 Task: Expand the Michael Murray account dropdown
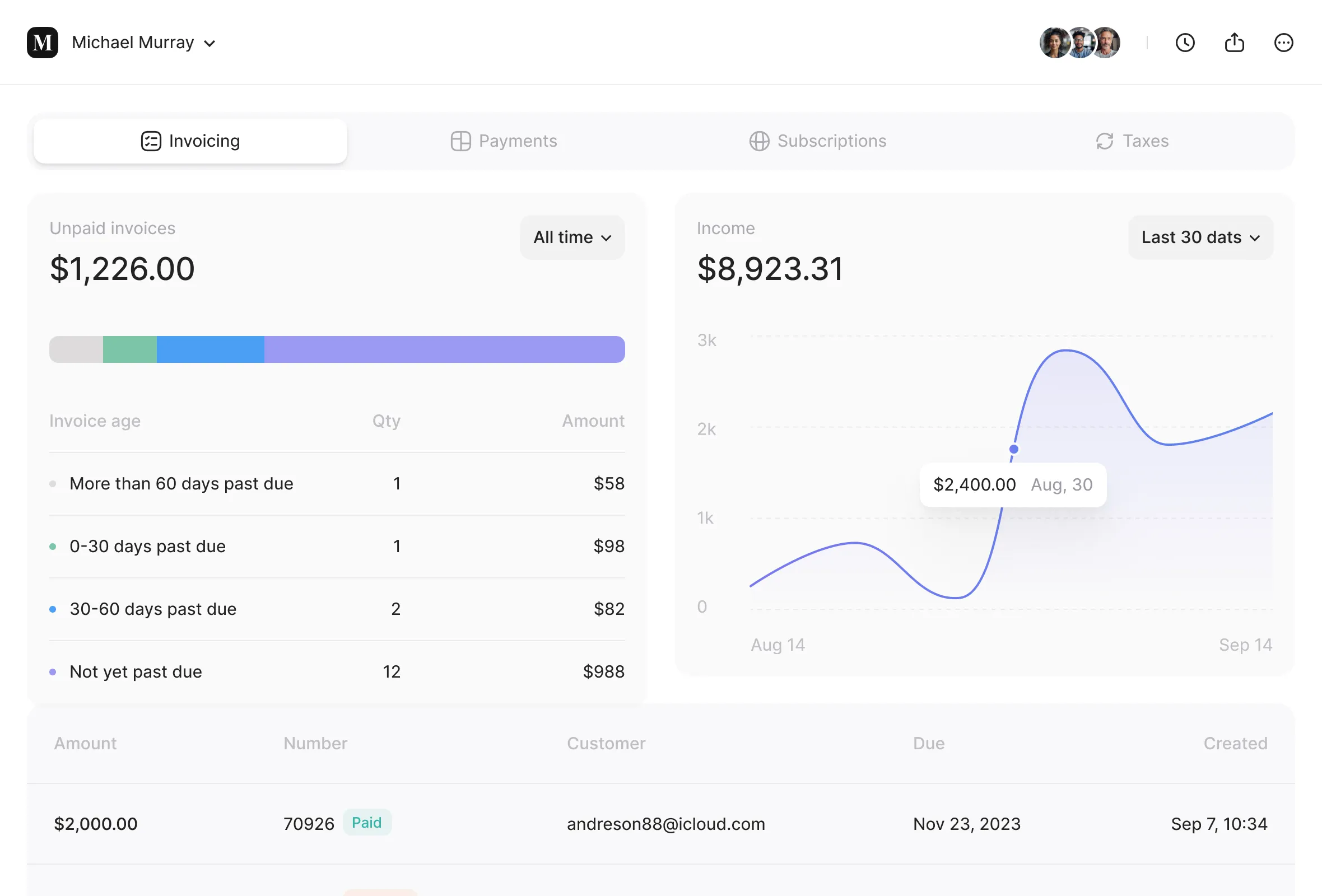pyautogui.click(x=144, y=43)
